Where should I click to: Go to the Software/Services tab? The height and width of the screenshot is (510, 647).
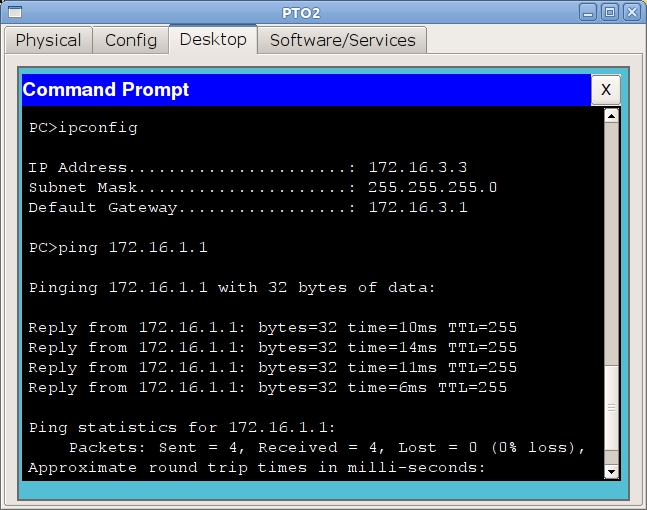point(342,40)
